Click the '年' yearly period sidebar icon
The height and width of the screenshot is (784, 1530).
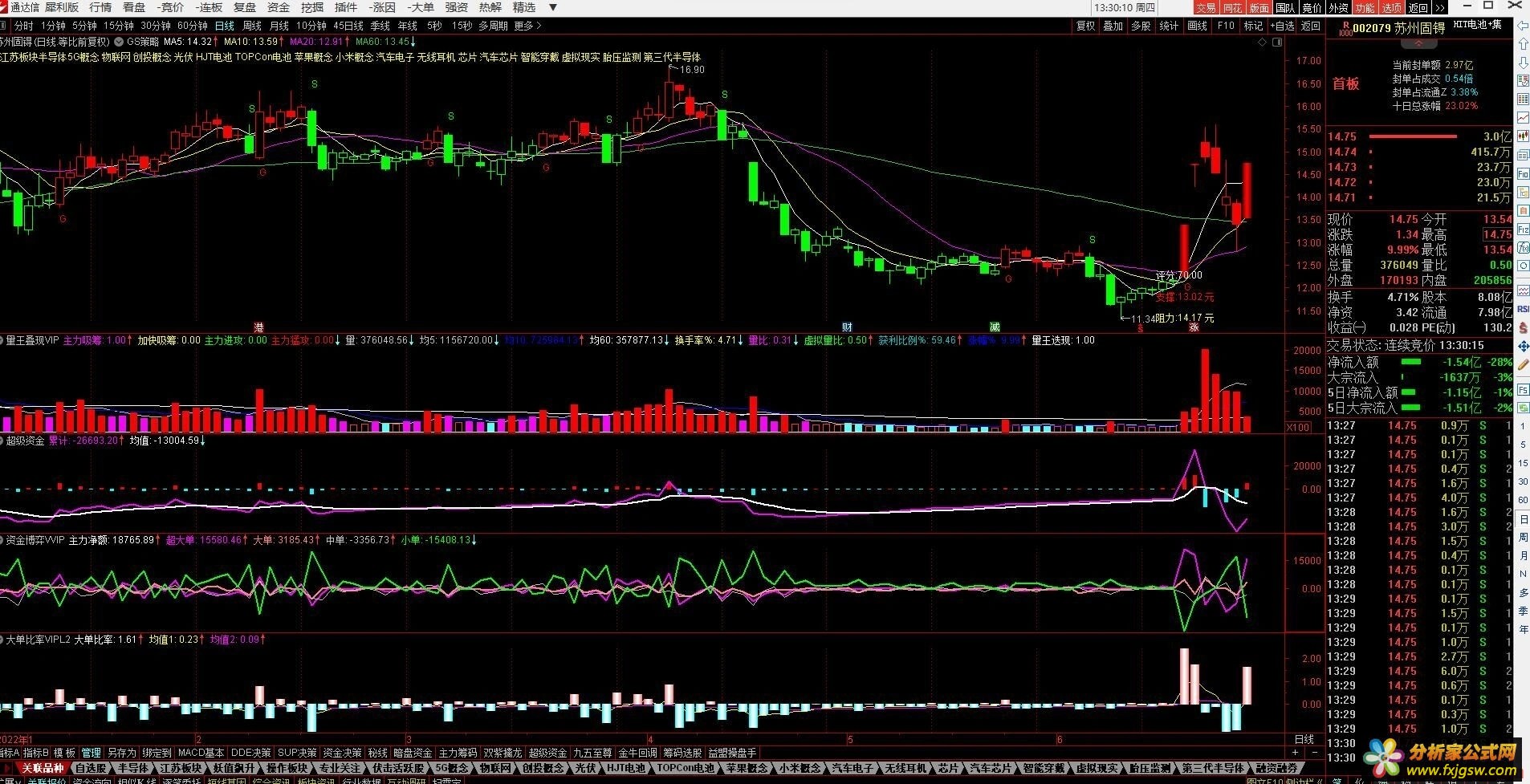pyautogui.click(x=1524, y=629)
